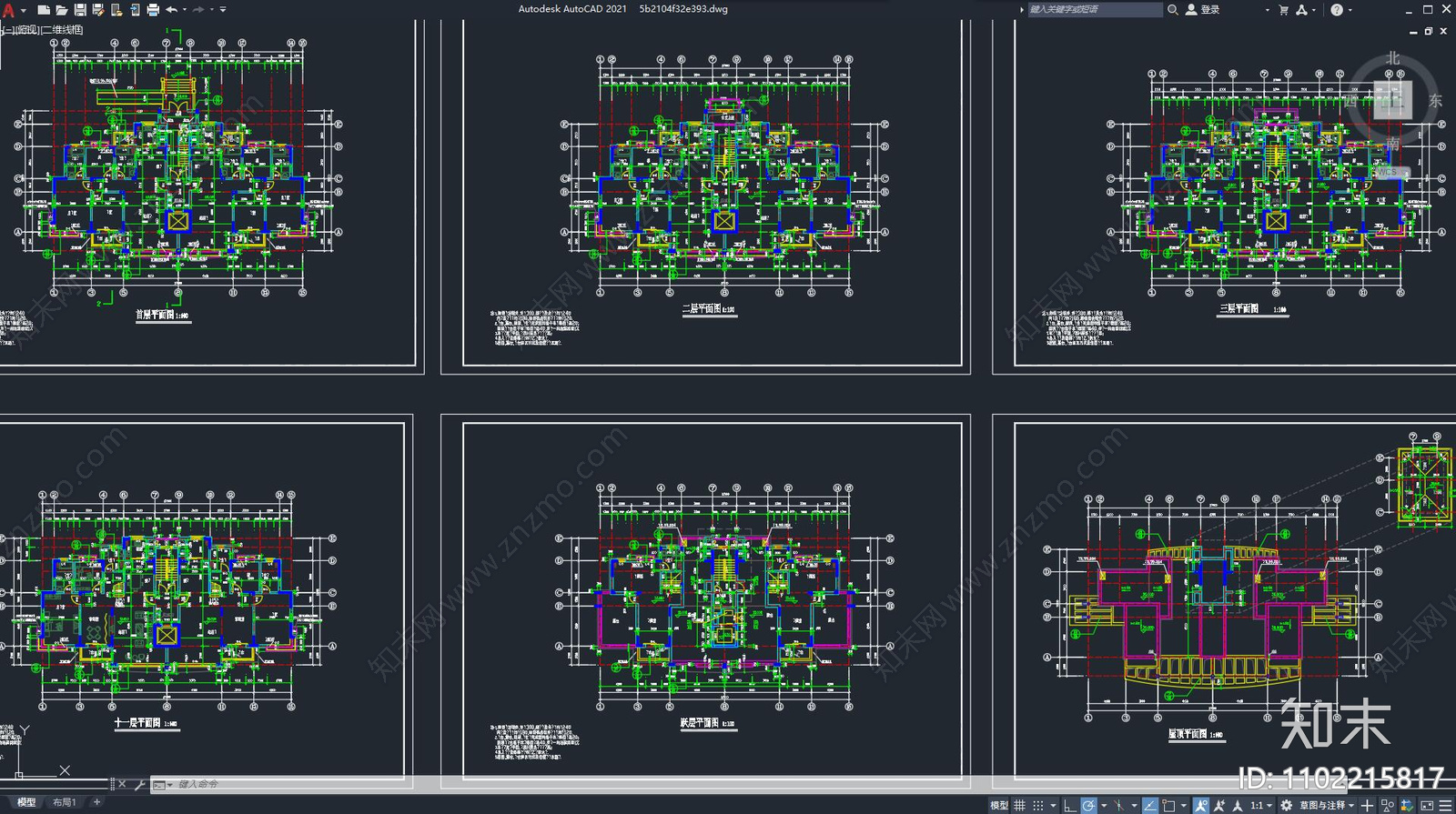Click the ViewCube top face
Screen dimensions: 1456x814
click(1392, 99)
